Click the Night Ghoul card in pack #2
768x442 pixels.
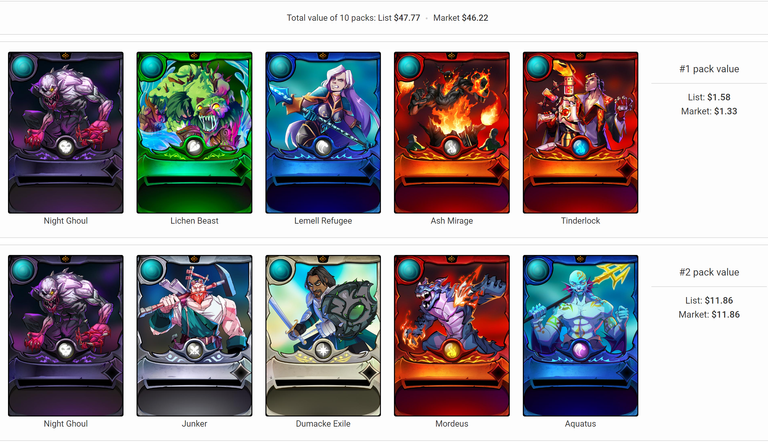tap(66, 336)
